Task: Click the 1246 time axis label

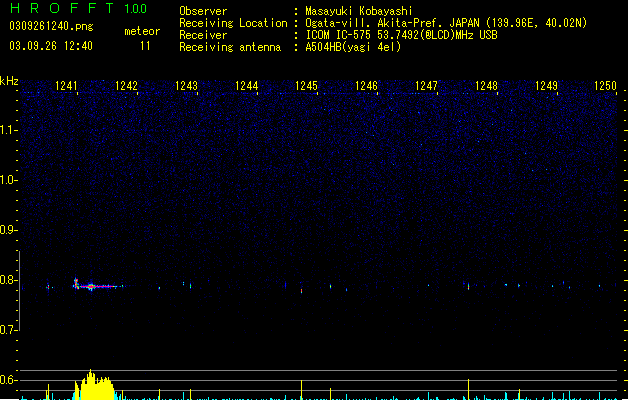Action: pos(366,86)
